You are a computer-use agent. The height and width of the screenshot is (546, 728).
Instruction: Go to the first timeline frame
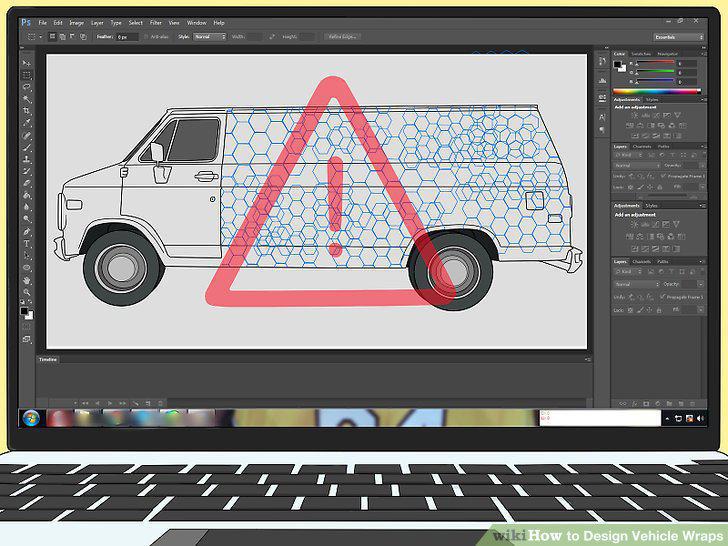coord(85,403)
